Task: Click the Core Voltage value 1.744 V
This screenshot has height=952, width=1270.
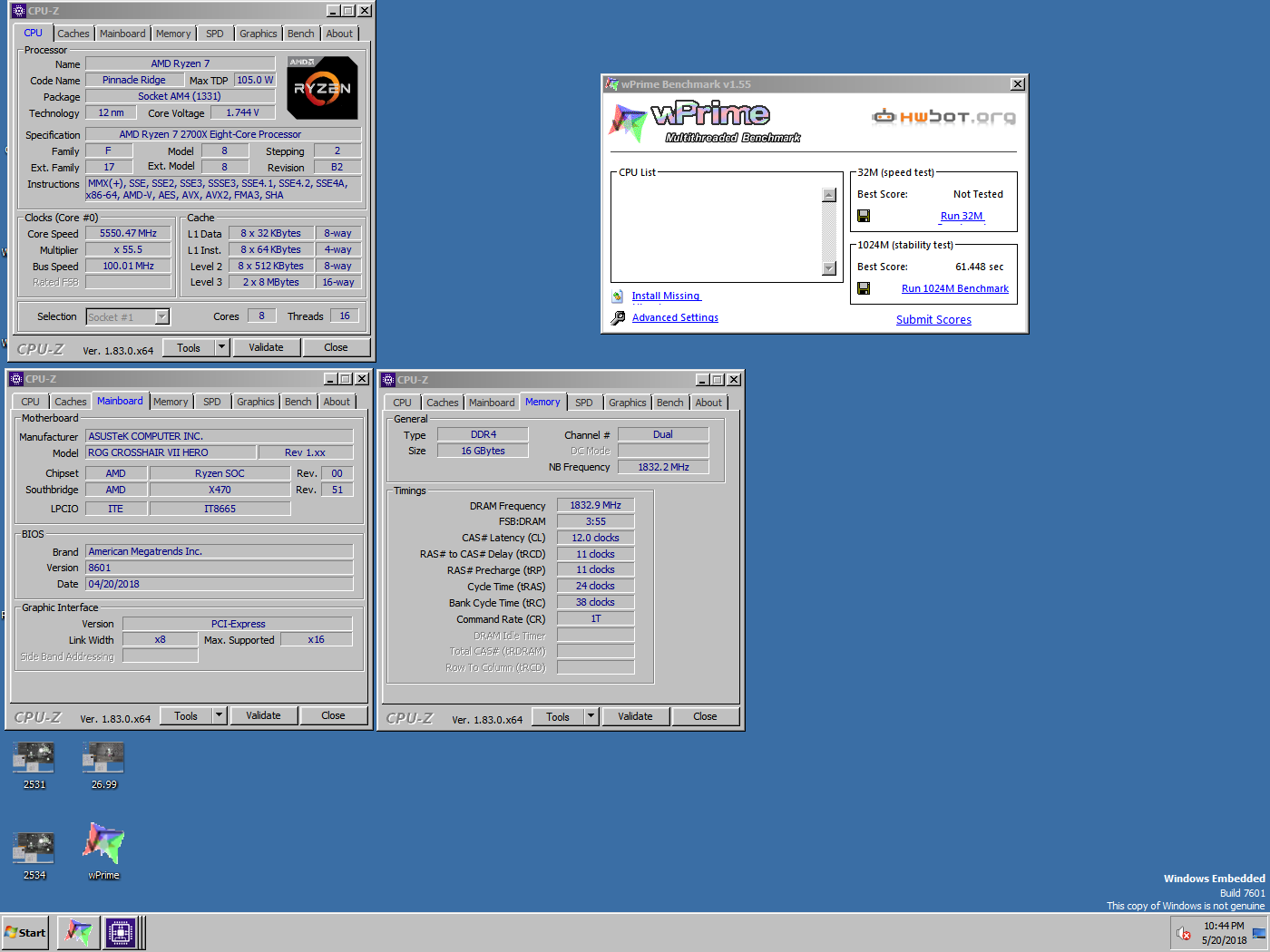Action: click(x=242, y=112)
